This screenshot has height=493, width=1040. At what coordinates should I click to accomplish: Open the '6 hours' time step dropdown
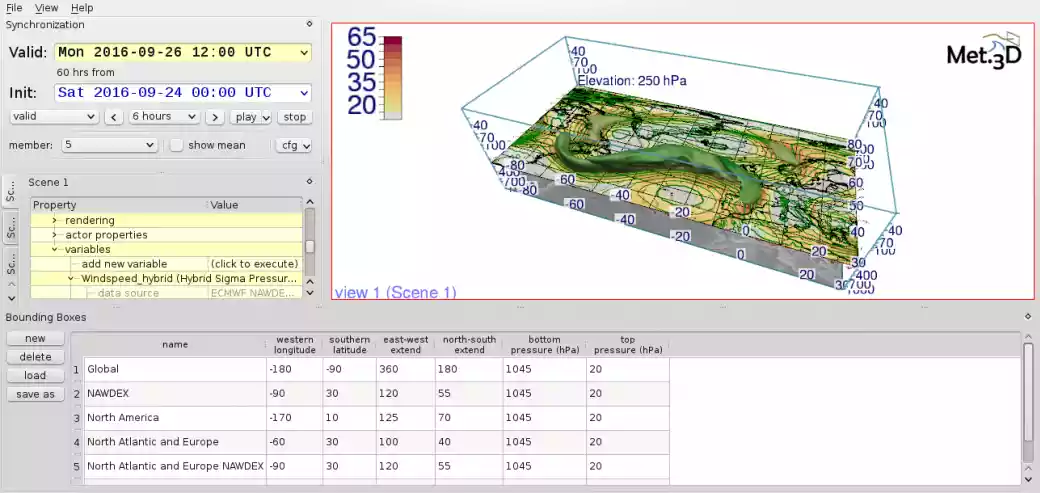[164, 117]
